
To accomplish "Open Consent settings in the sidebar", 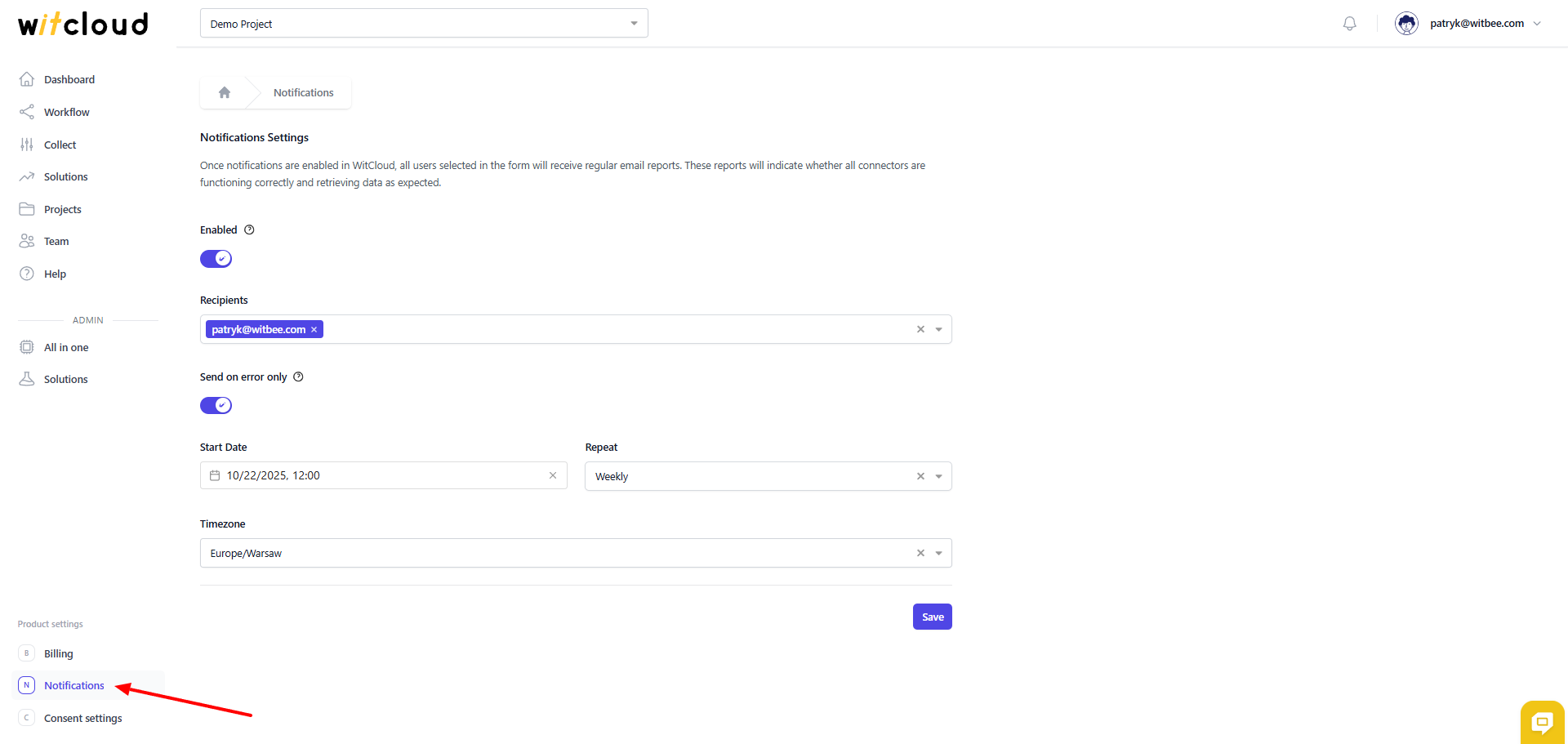I will (82, 718).
